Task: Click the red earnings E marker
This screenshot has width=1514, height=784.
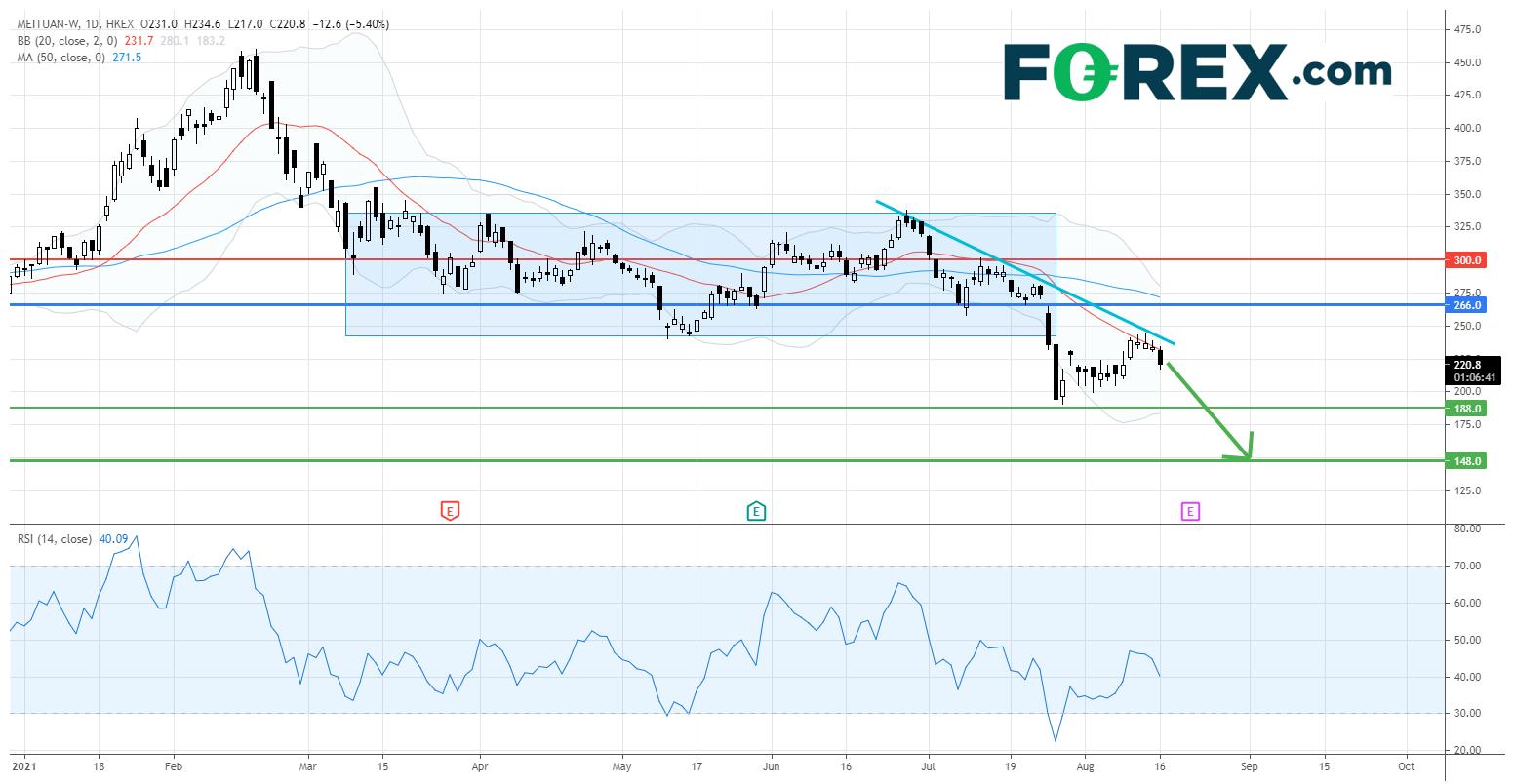Action: click(x=449, y=510)
